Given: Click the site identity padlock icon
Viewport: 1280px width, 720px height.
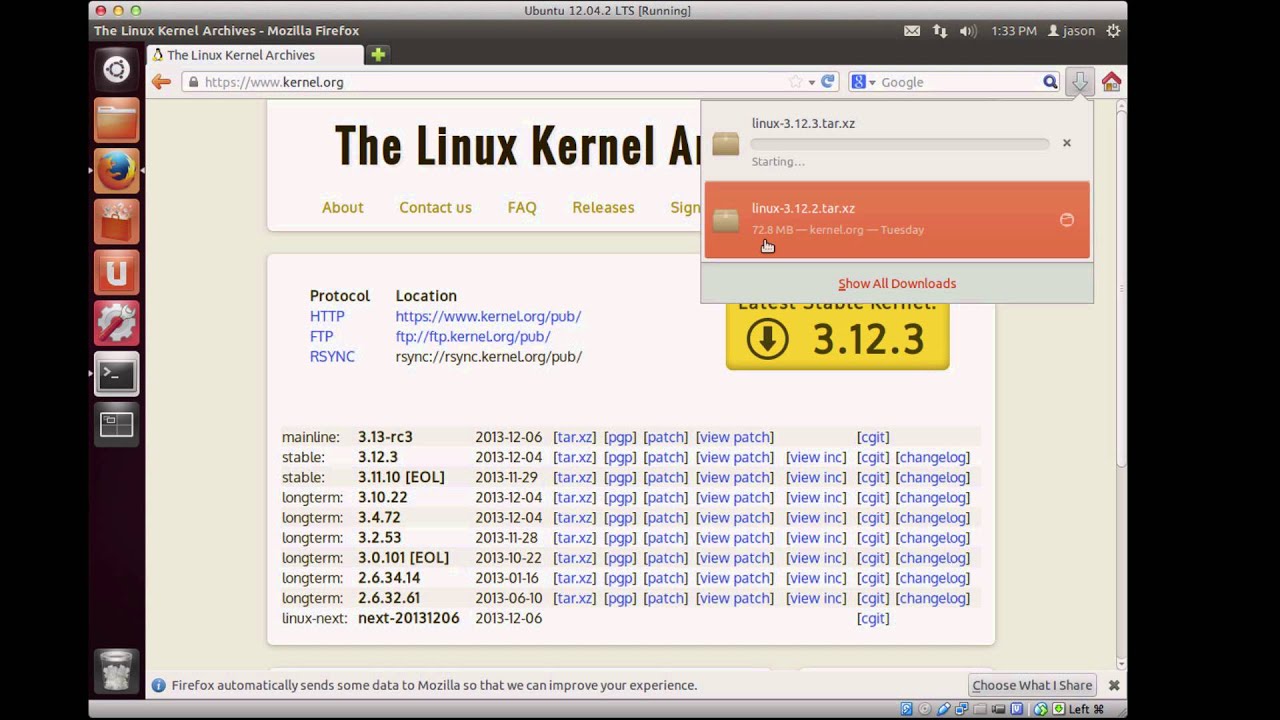Looking at the screenshot, I should 192,82.
